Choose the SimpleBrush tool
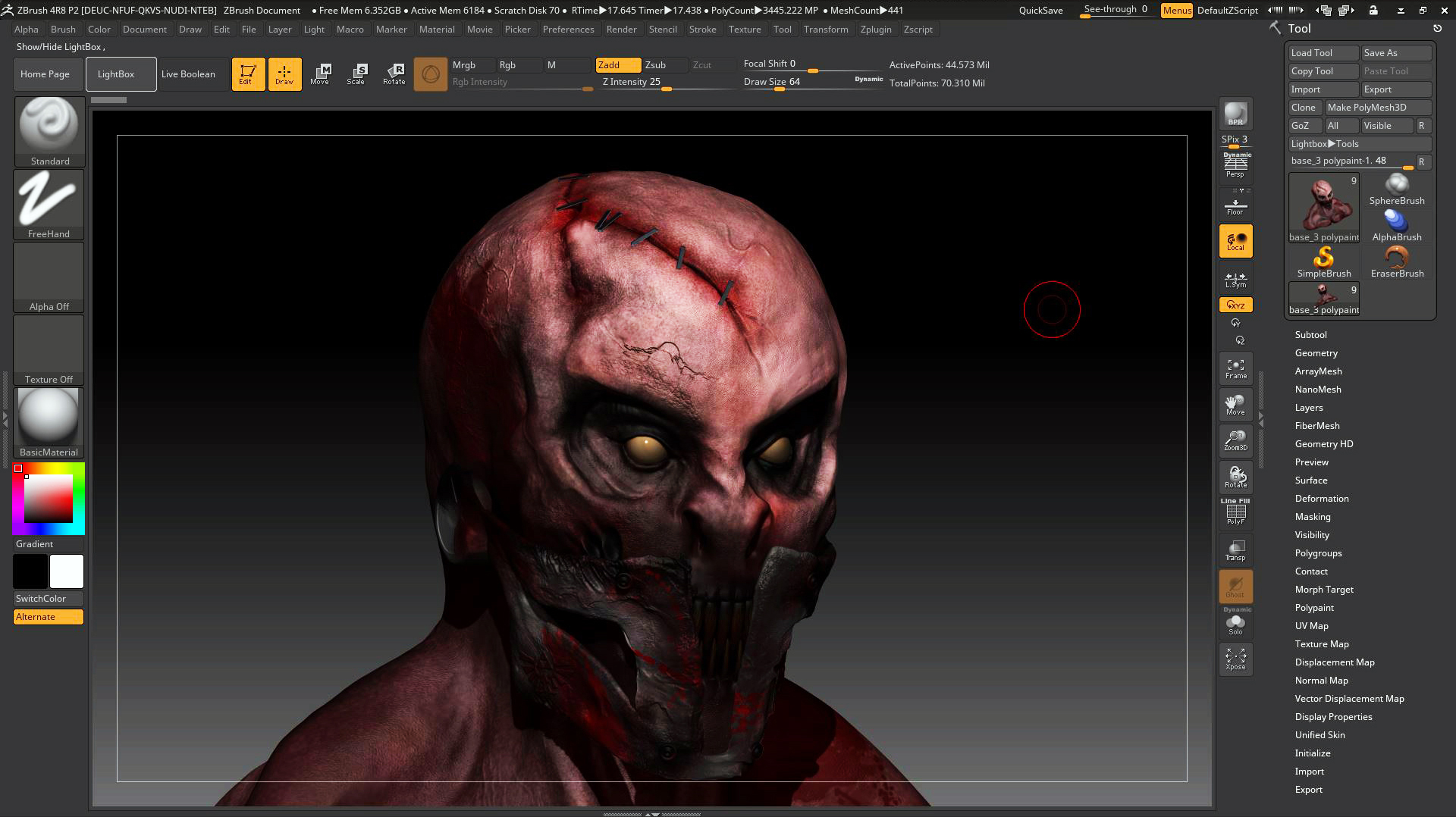This screenshot has height=817, width=1456. coord(1323,262)
